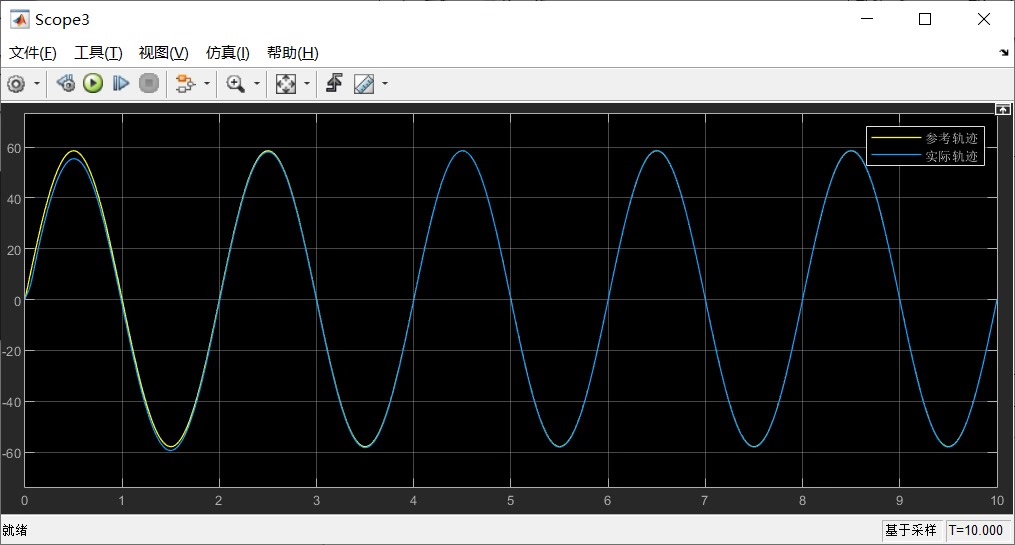
Task: Toggle the 参考轨迹 legend entry
Action: (951, 138)
